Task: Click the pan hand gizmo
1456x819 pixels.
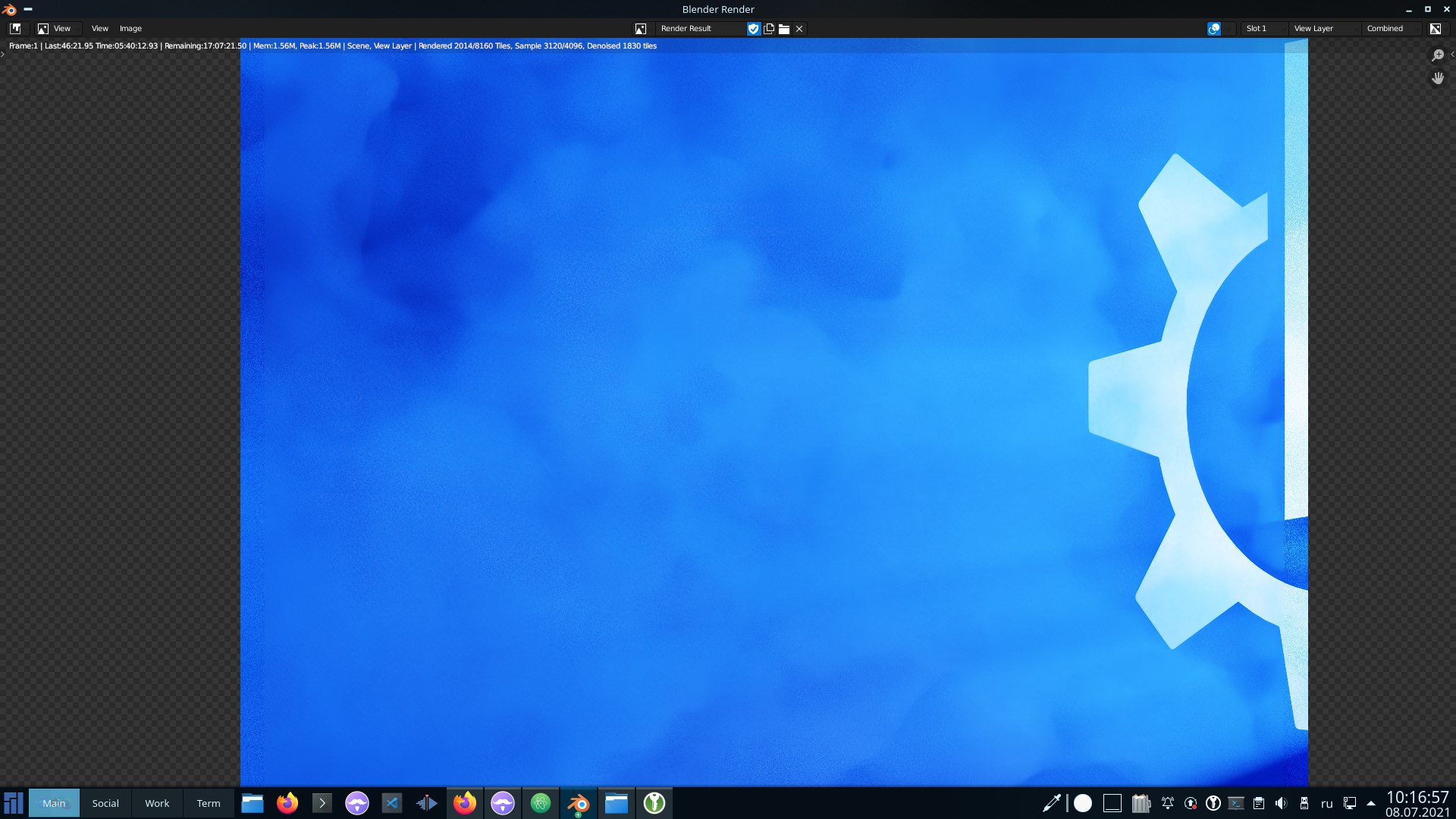Action: point(1437,78)
